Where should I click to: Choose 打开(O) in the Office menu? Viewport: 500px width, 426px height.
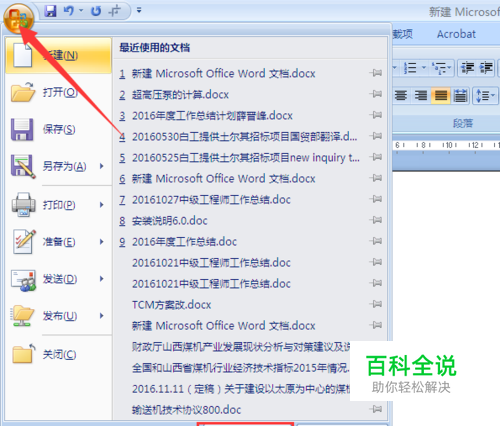(58, 92)
